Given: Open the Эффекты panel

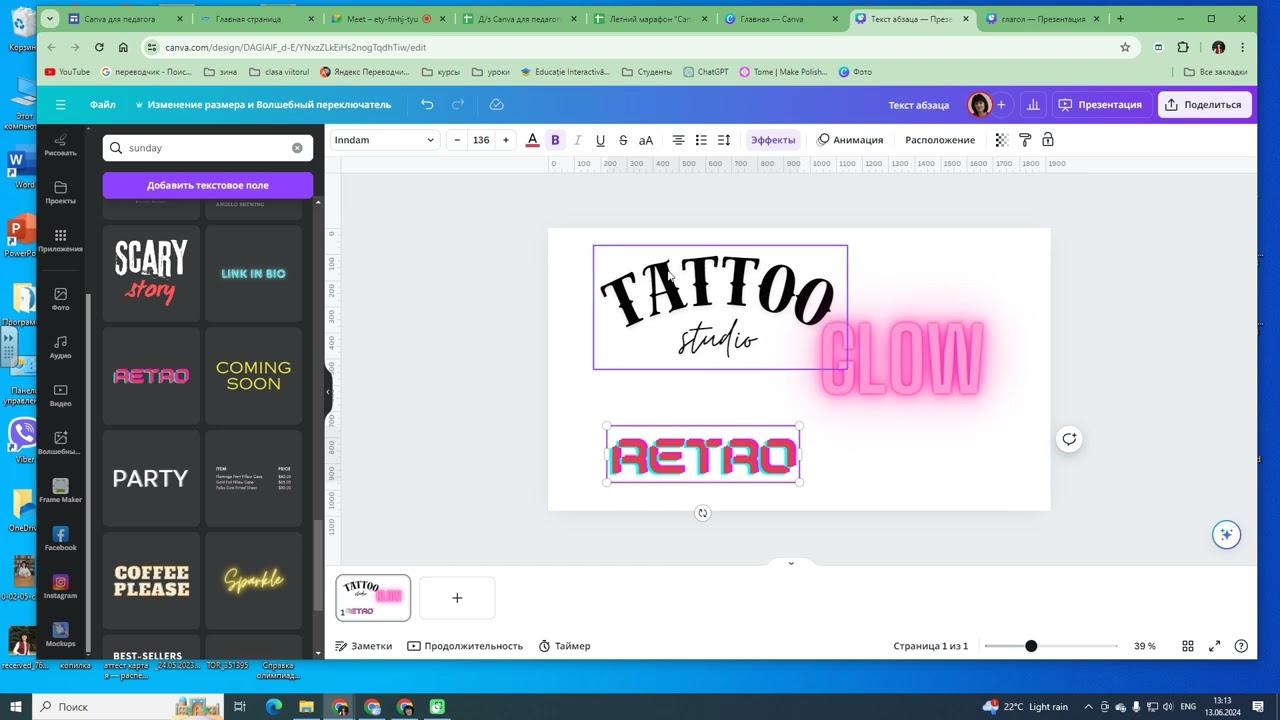Looking at the screenshot, I should [773, 140].
